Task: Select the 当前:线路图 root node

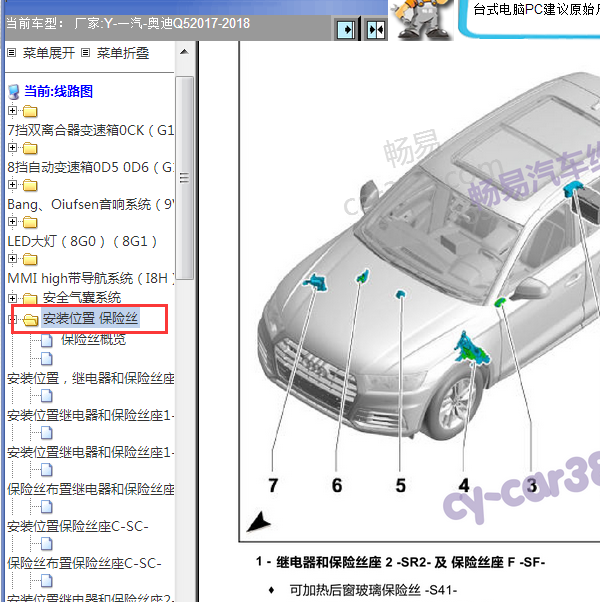Action: click(x=58, y=91)
